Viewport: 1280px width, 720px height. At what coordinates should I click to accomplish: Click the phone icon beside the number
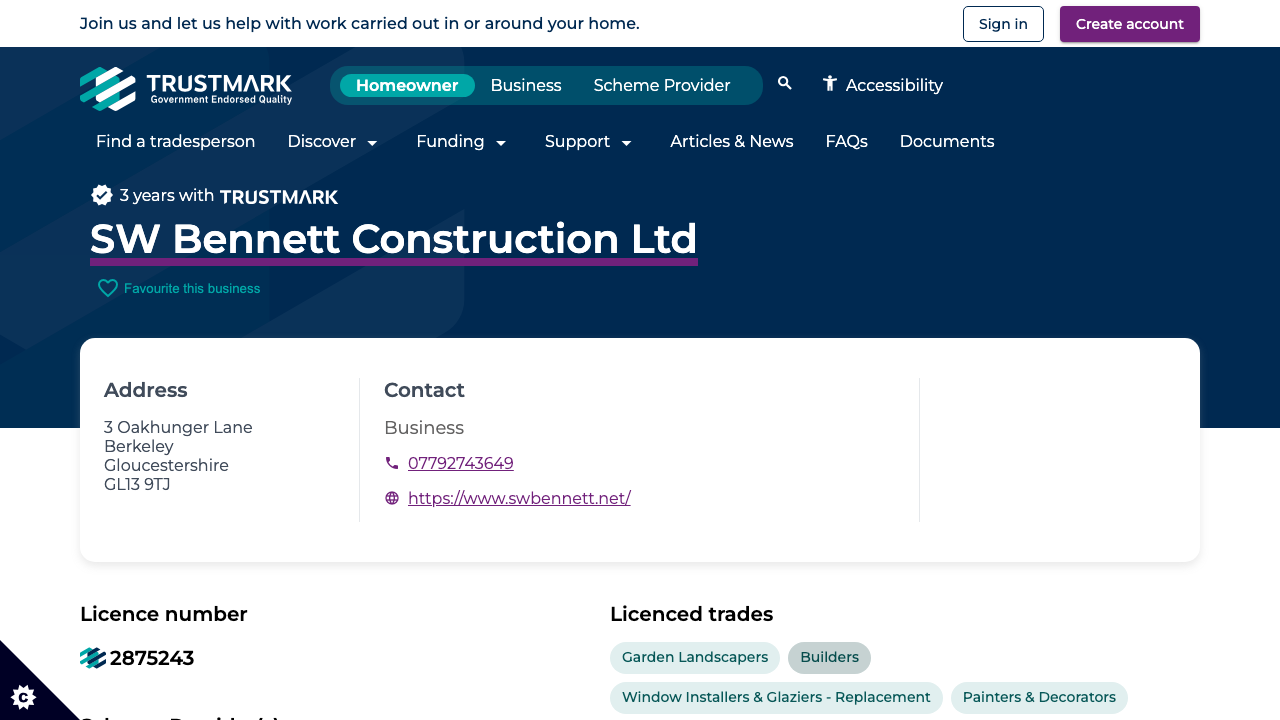pos(390,463)
